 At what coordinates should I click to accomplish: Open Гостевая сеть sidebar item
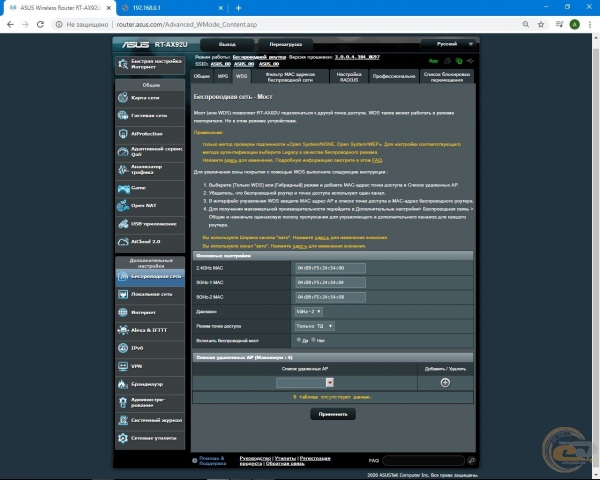click(x=150, y=116)
